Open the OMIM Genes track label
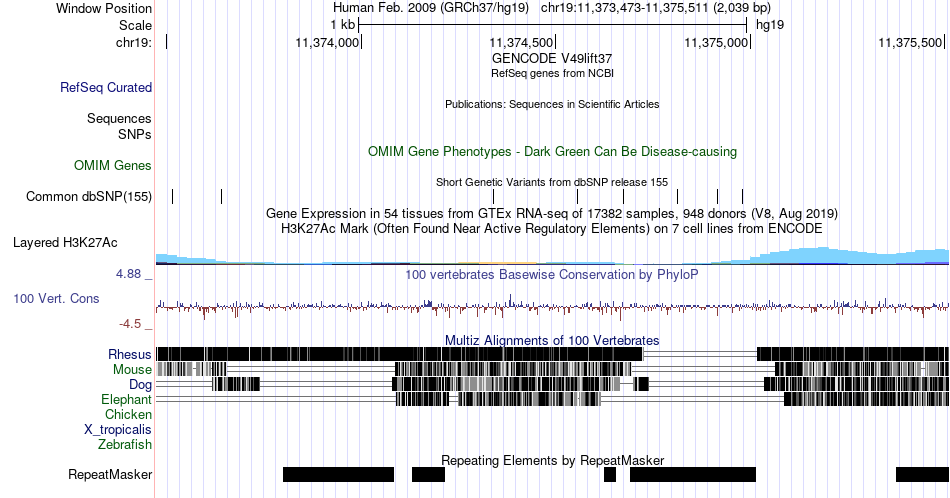This screenshot has height=498, width=950. coord(113,165)
